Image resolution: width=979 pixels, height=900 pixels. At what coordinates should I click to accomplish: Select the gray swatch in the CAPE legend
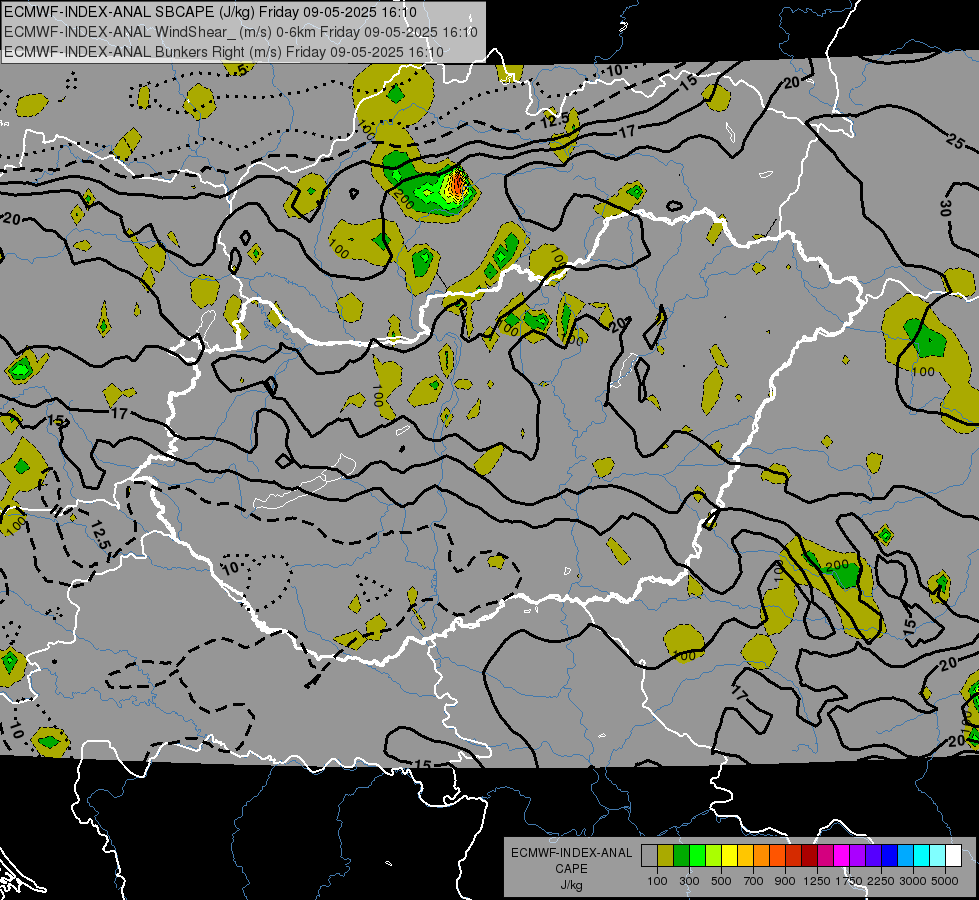650,855
